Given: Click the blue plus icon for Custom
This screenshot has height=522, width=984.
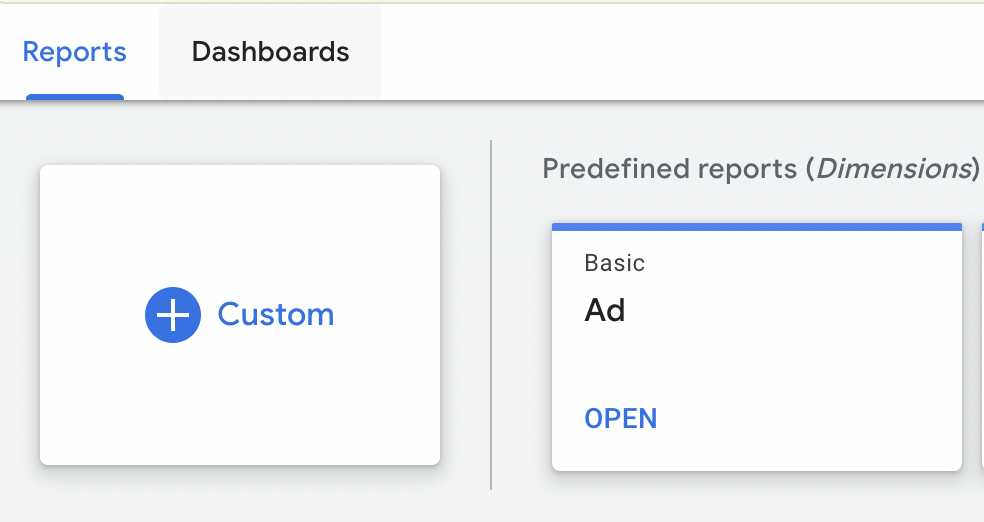Looking at the screenshot, I should click(x=173, y=315).
